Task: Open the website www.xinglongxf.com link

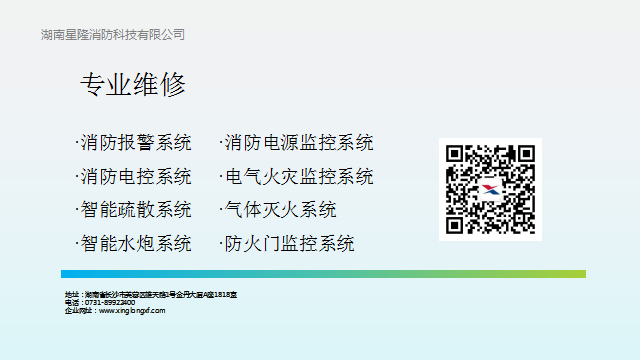Action: pos(132,311)
